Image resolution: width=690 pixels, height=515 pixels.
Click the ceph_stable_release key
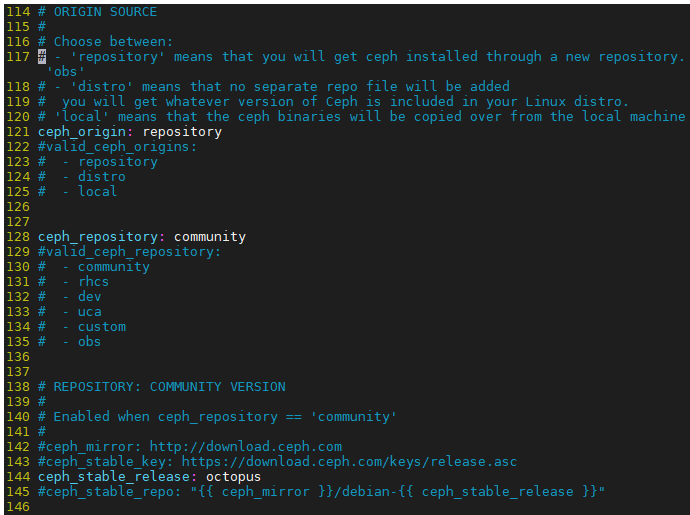click(114, 476)
